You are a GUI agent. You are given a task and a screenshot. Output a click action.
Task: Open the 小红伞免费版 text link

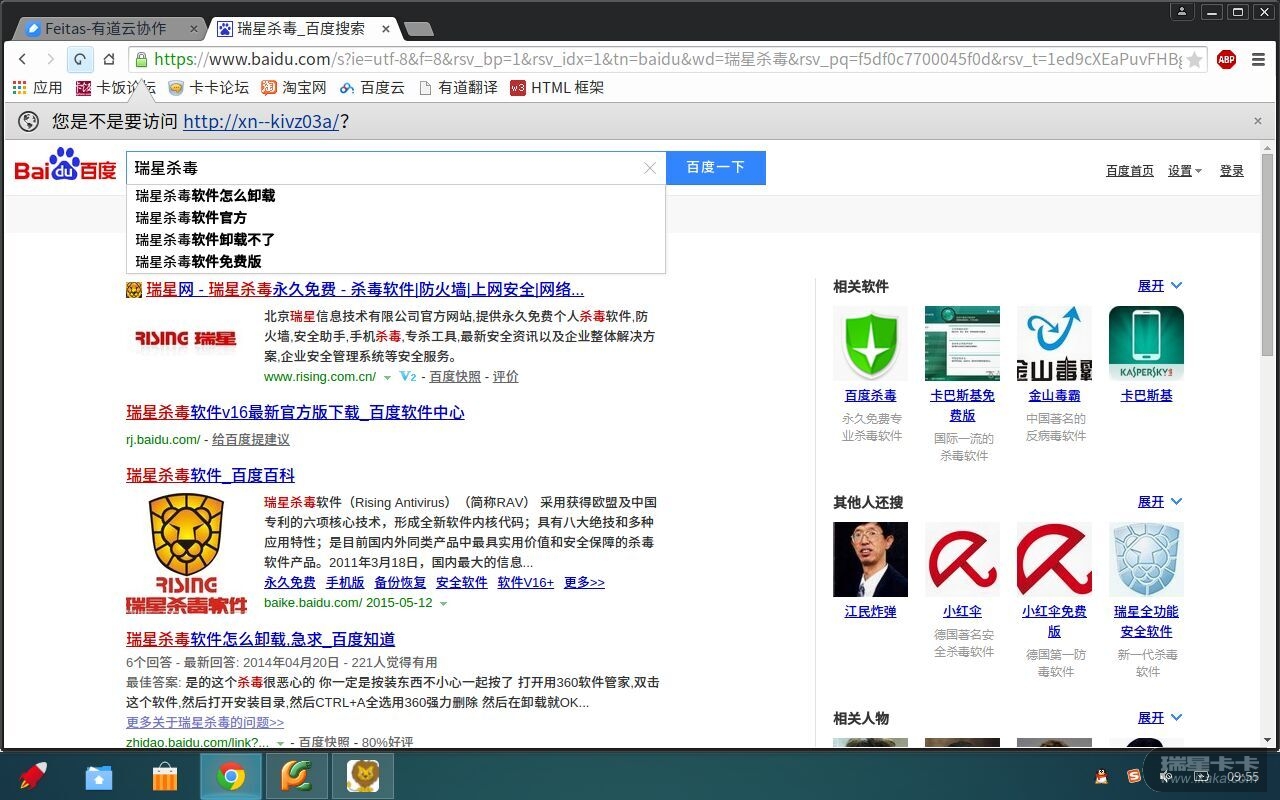[1054, 622]
